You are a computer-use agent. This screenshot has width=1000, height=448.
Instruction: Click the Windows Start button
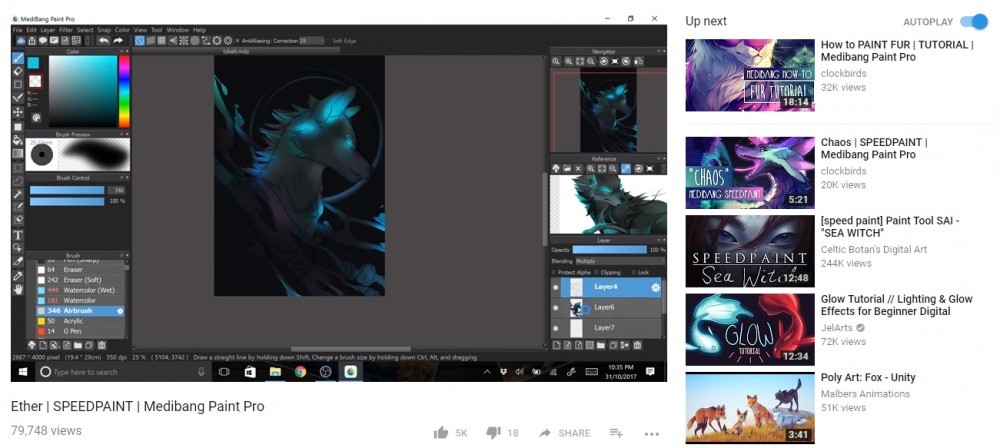[23, 371]
